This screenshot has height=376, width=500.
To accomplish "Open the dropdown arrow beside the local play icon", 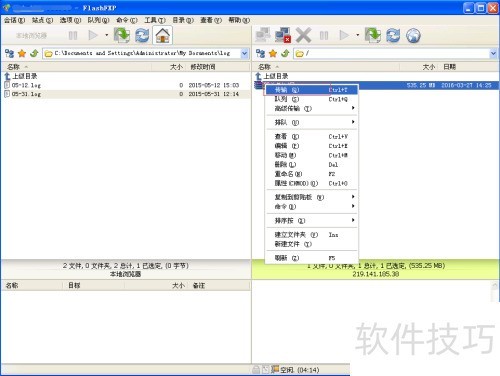I will (x=107, y=35).
